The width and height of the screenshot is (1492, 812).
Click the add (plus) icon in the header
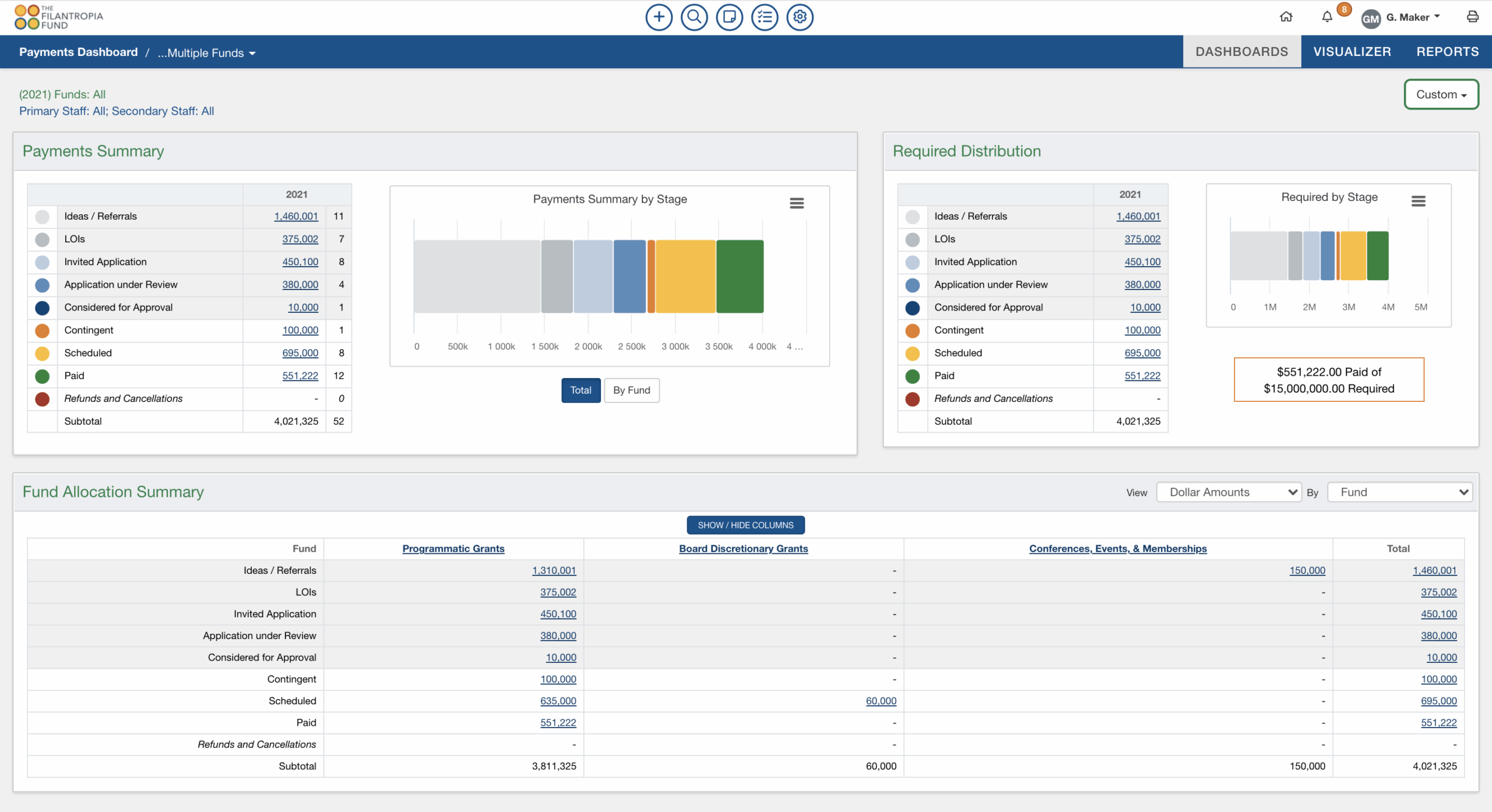point(659,17)
